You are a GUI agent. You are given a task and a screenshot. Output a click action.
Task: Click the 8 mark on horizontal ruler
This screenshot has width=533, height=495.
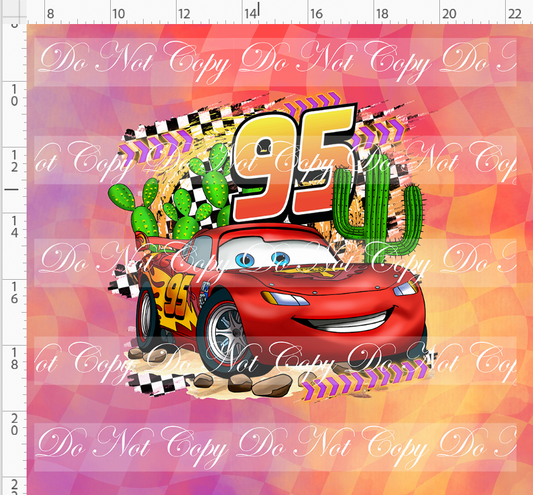coord(50,14)
